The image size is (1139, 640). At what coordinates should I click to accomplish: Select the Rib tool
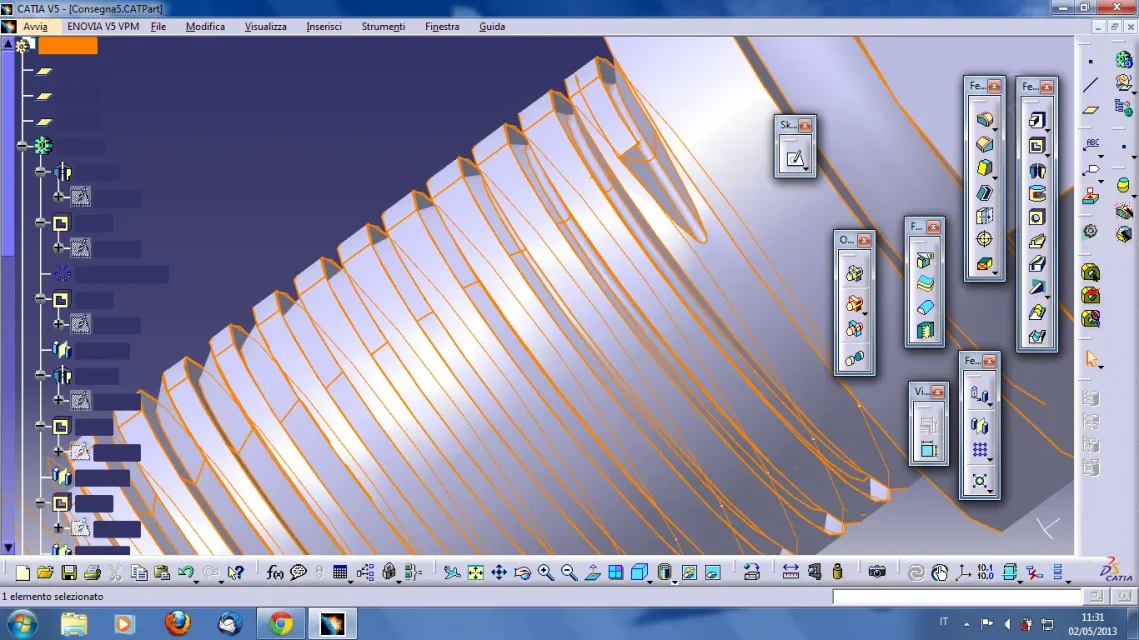[x=1037, y=241]
